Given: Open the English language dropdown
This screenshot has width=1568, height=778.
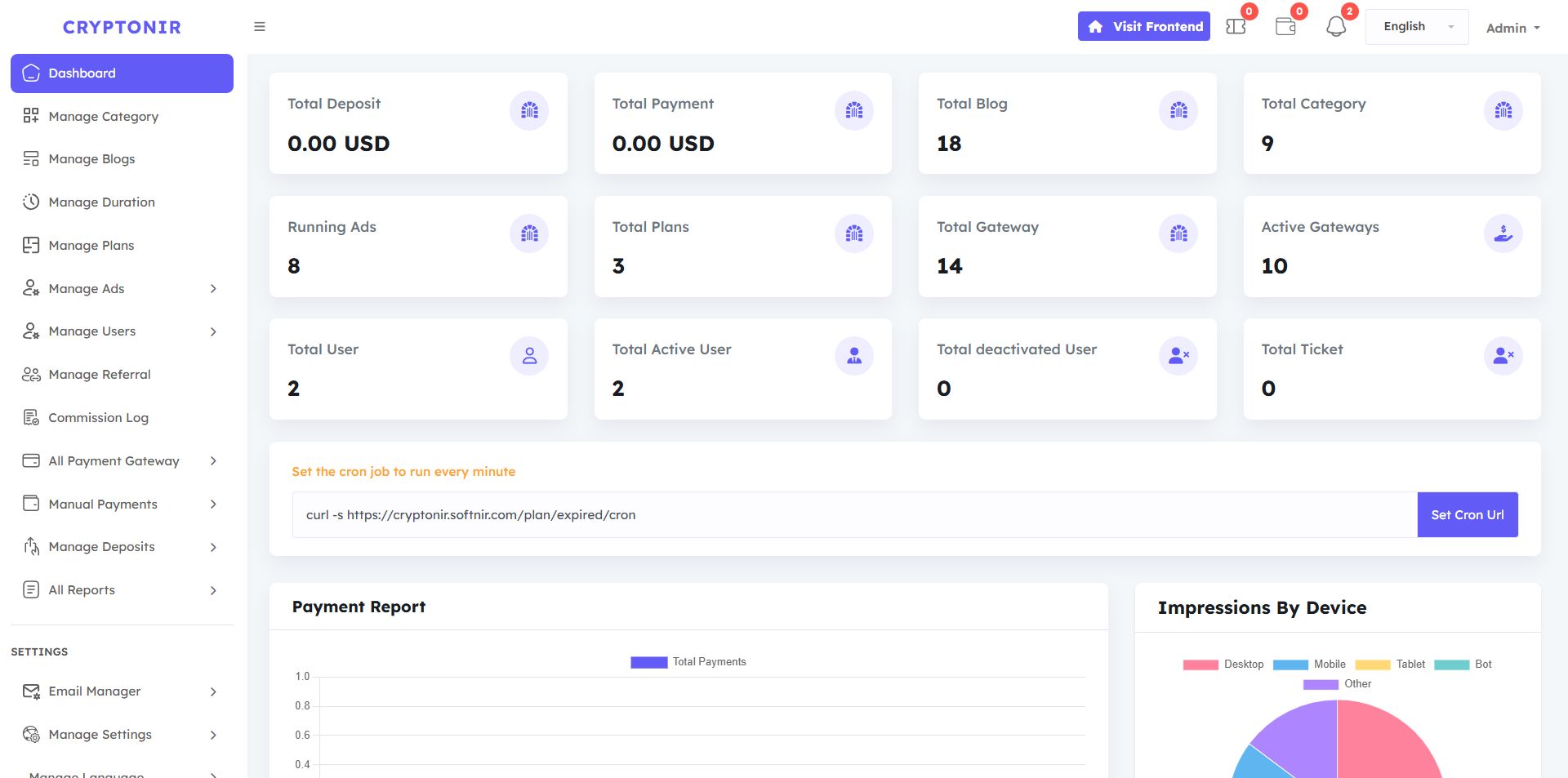Looking at the screenshot, I should [1417, 27].
